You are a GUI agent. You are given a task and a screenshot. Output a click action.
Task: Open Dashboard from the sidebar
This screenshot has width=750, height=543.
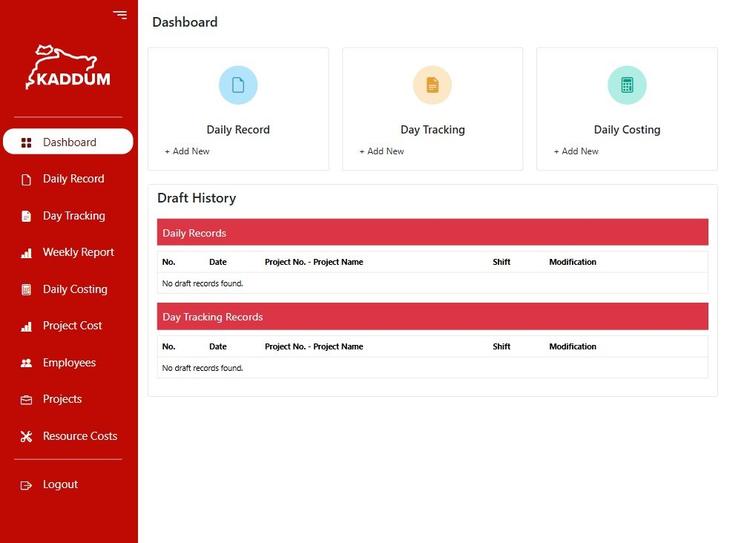tap(69, 142)
